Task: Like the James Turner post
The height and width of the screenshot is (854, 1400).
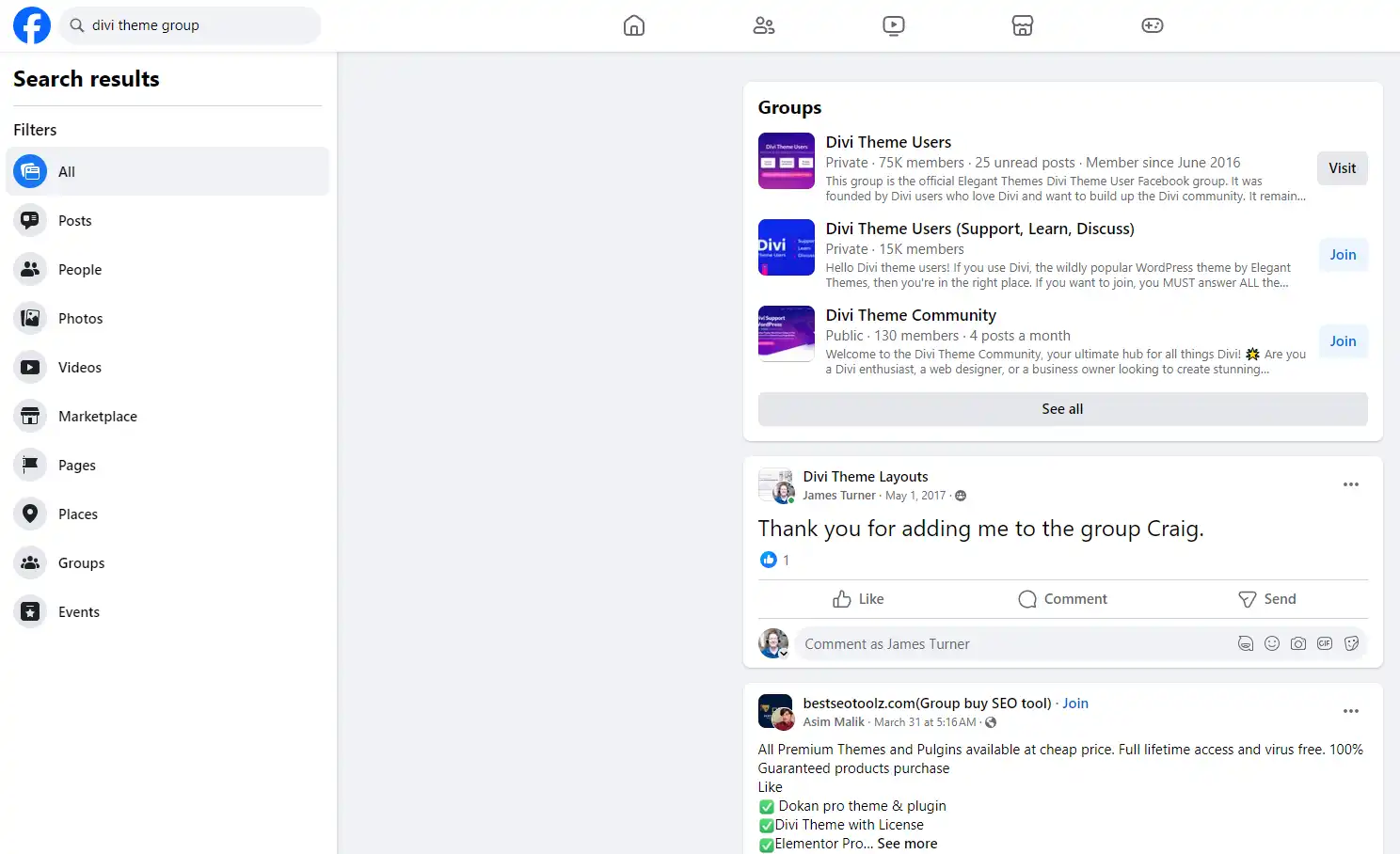Action: 858,599
